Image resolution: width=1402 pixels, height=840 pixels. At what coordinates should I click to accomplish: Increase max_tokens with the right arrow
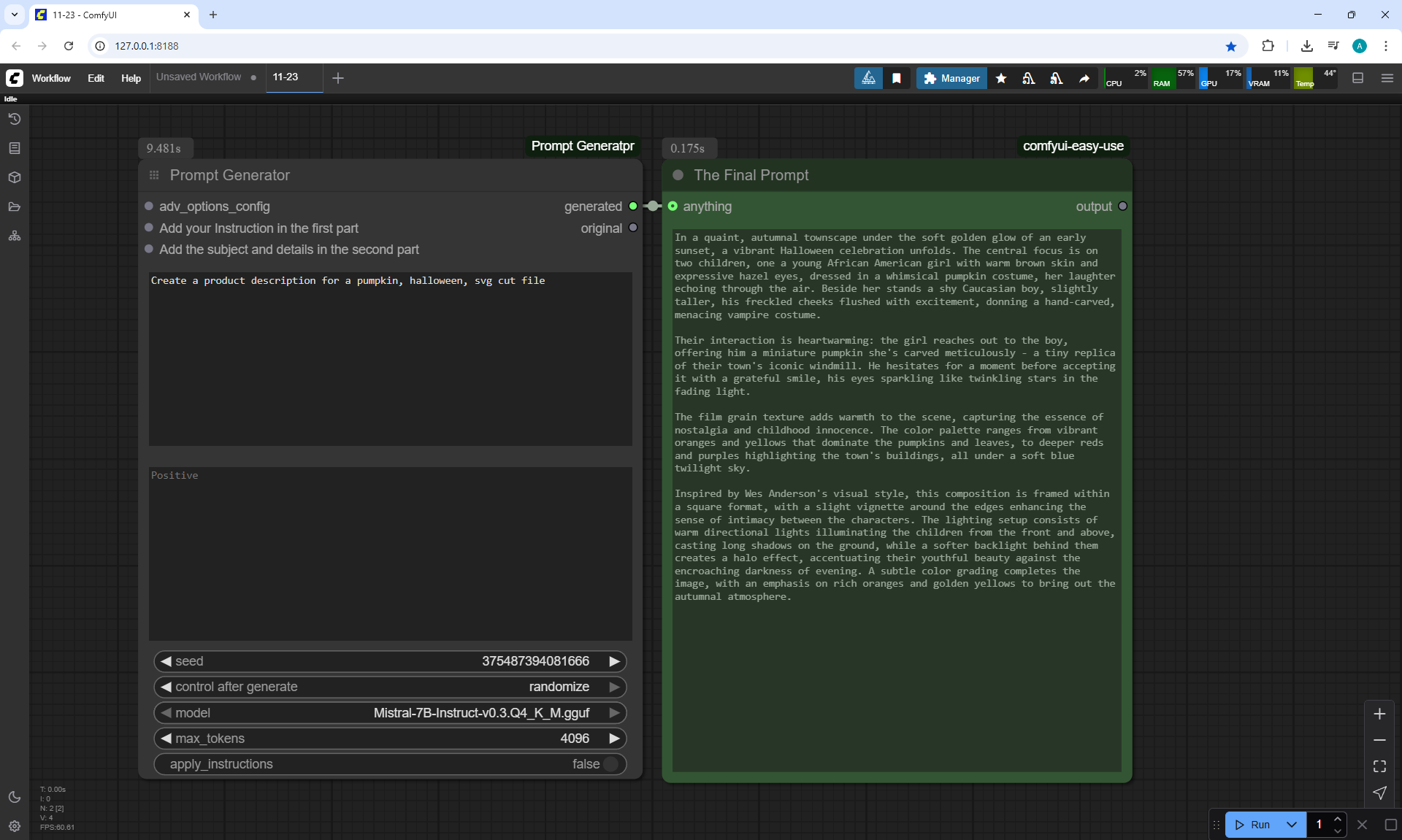pos(615,739)
